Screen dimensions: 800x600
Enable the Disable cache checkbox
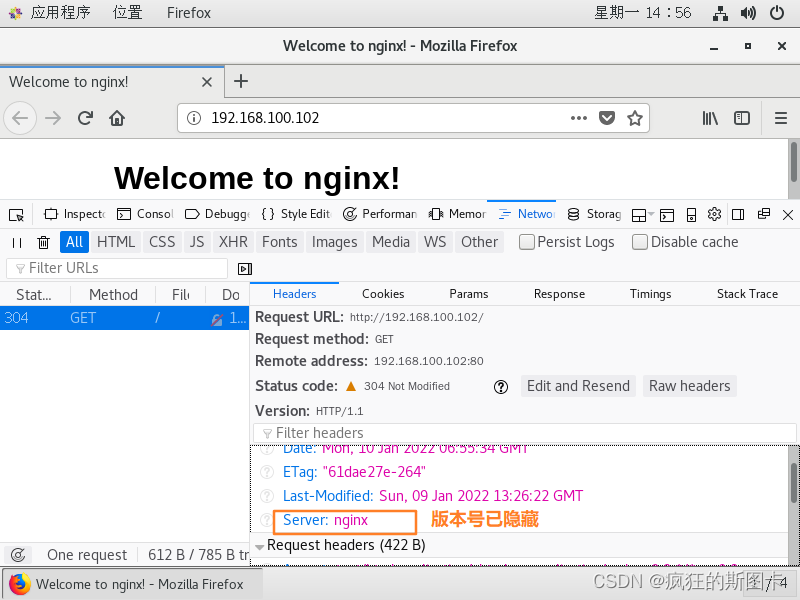[x=640, y=242]
